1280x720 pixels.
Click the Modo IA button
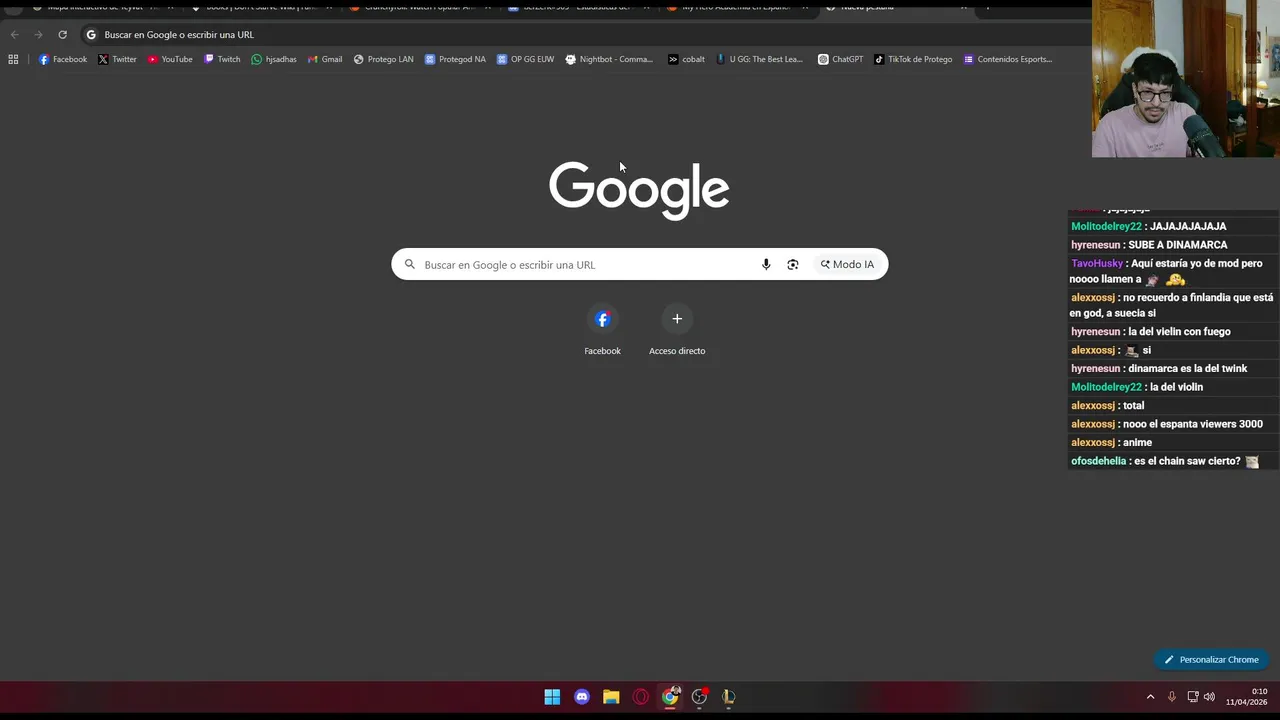847,264
